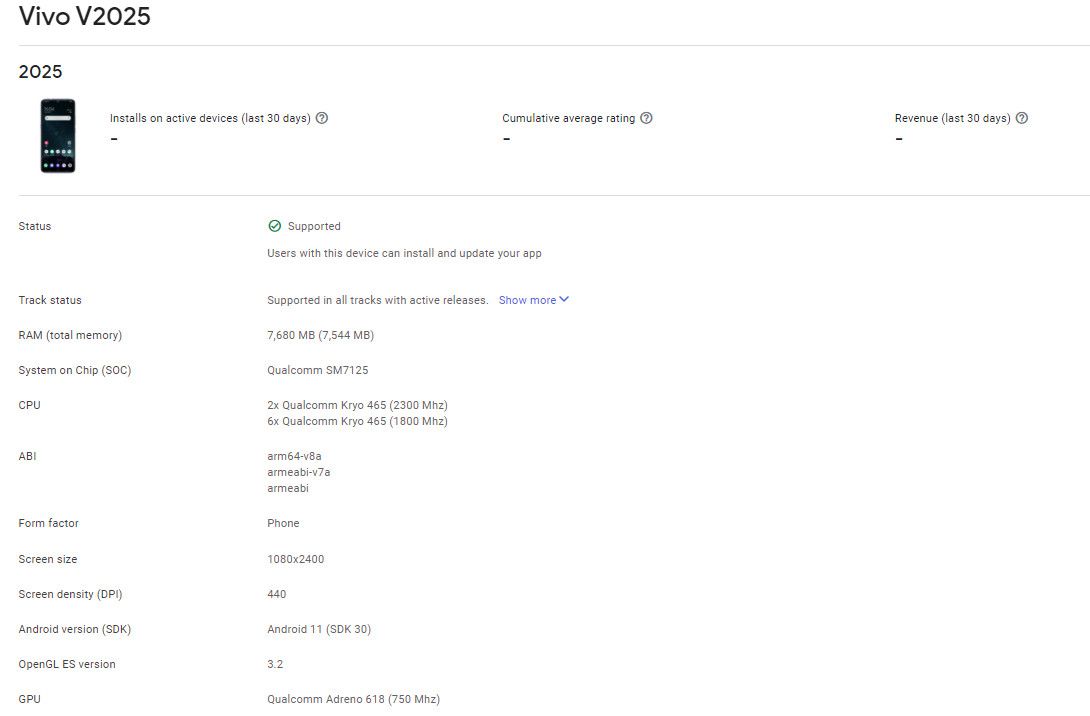Screen dimensions: 1090x716
Task: Click the green Supported checkmark icon
Action: point(275,226)
